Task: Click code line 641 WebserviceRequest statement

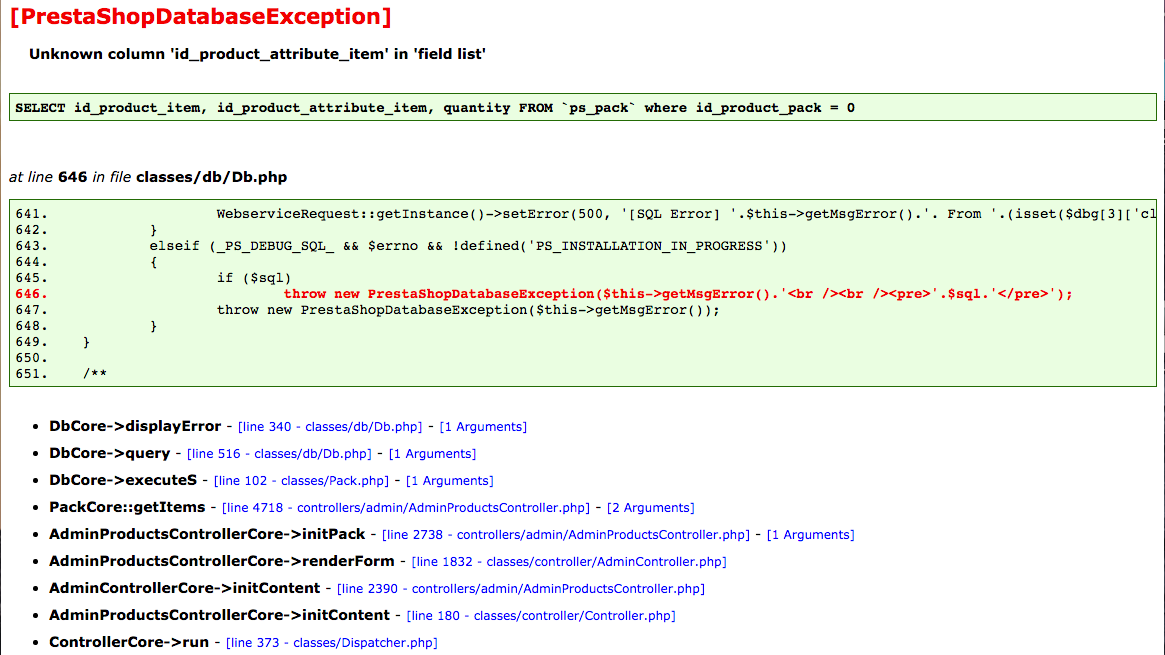Action: [x=686, y=215]
